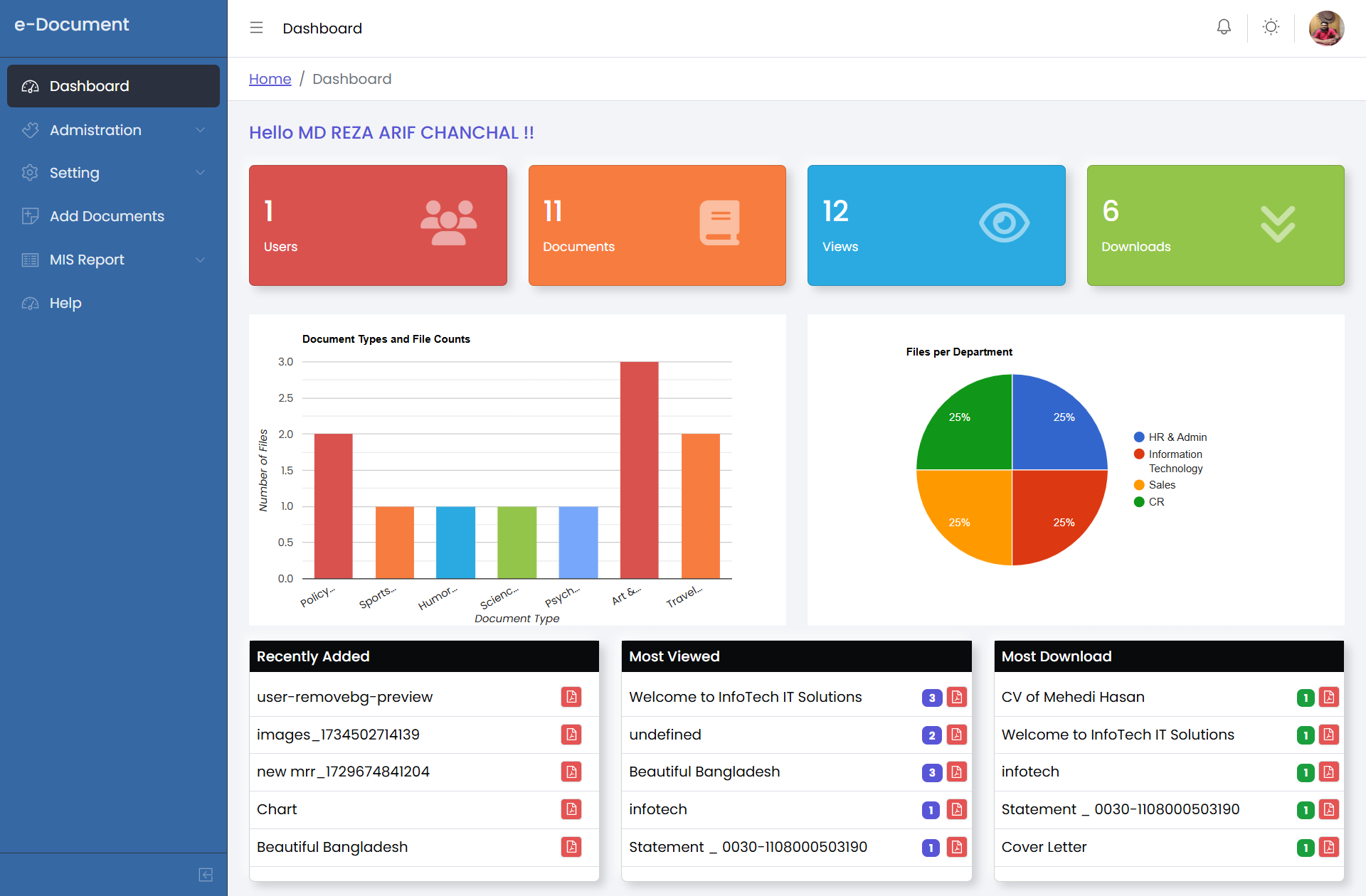Toggle HR & Admin legend color swatch
Screen dimensions: 1366x896
(1139, 437)
